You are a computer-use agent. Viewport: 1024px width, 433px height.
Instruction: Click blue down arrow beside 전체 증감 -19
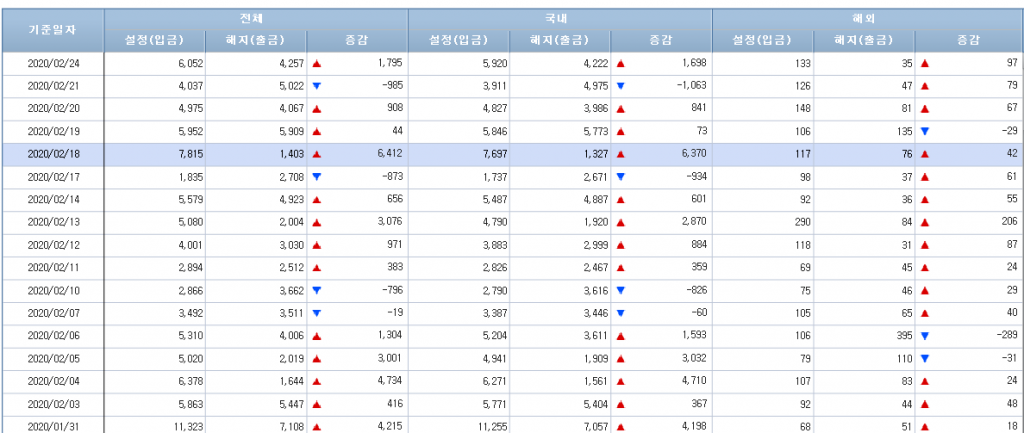pos(317,313)
